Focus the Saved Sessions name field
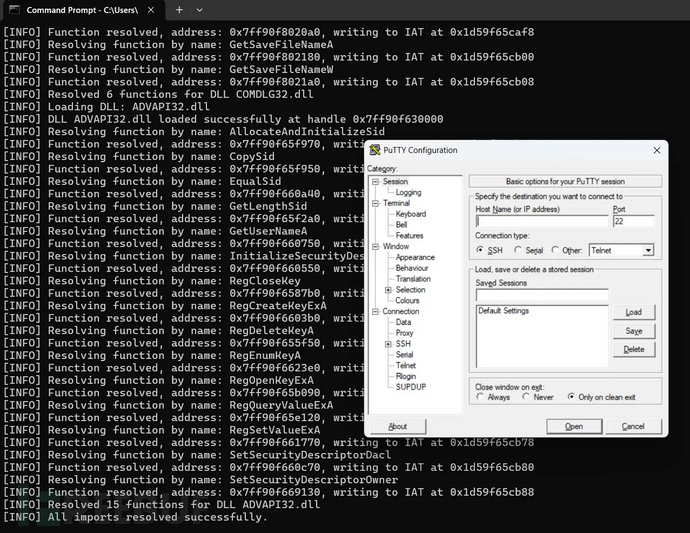This screenshot has width=690, height=533. (x=542, y=294)
